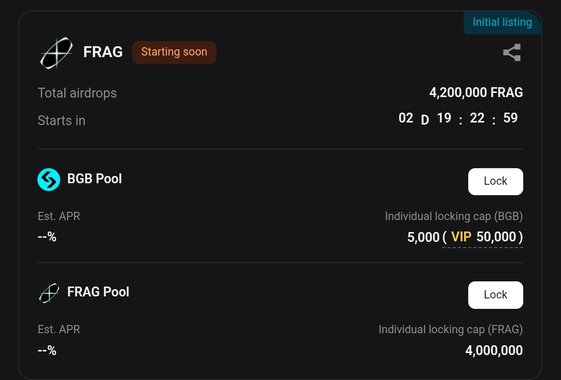The image size is (561, 380).
Task: Click the 4,200,000 FRAG total airdrops value
Action: coord(476,93)
